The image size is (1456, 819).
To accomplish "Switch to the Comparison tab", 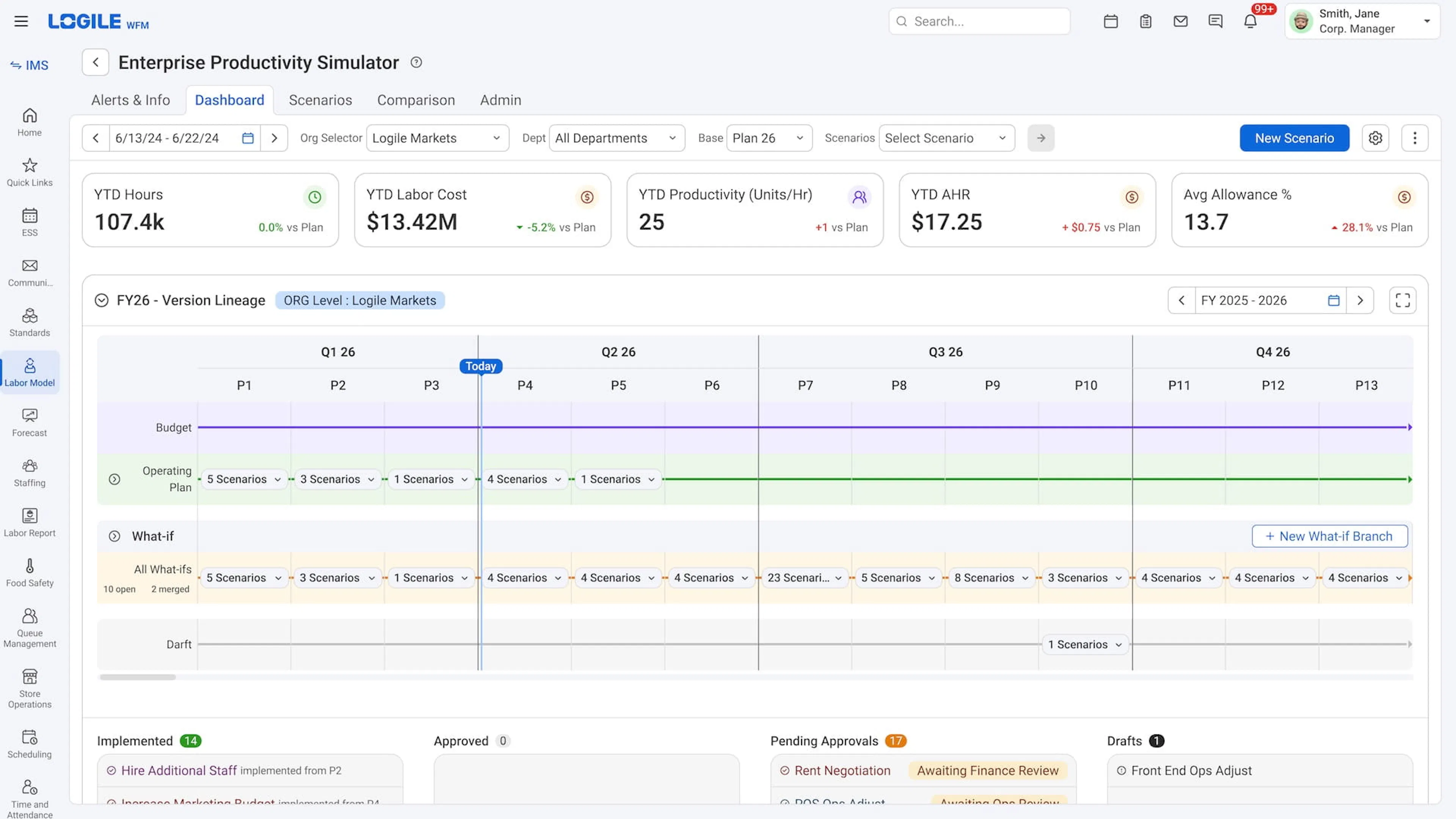I will [416, 100].
